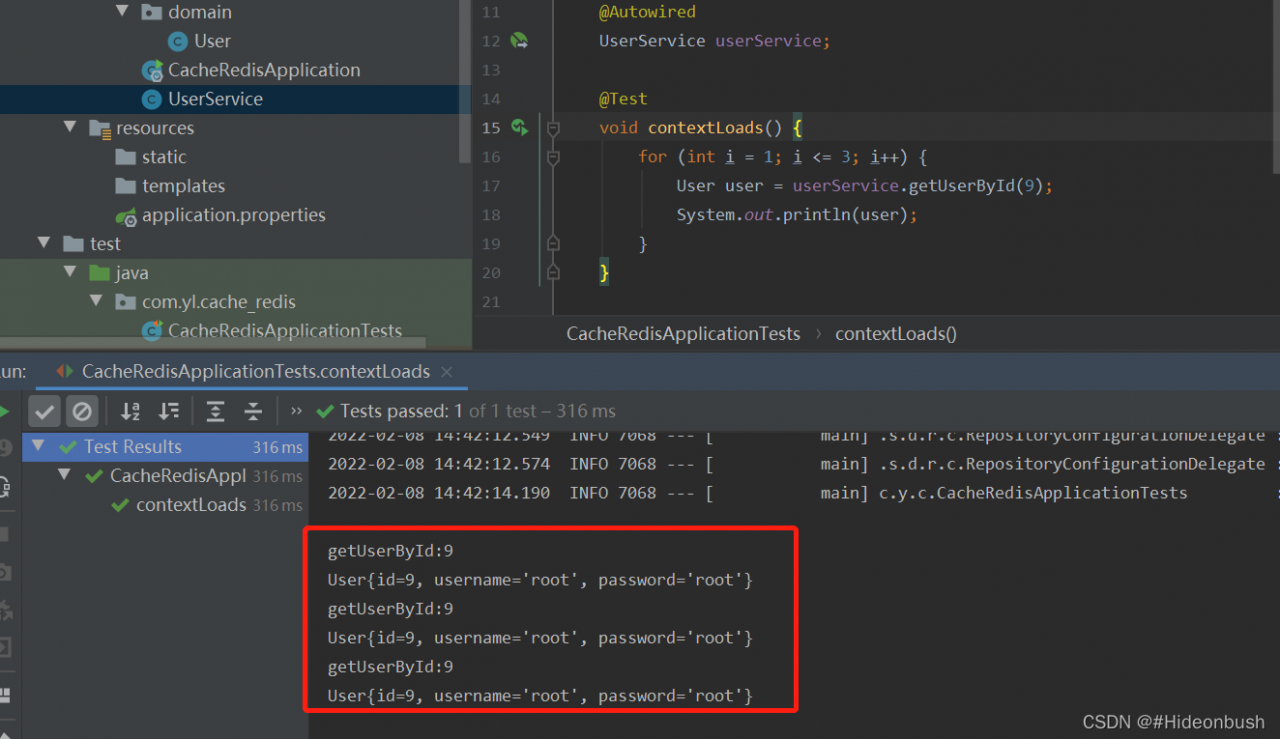This screenshot has width=1280, height=739.
Task: Select UserService in project tree
Action: (215, 99)
